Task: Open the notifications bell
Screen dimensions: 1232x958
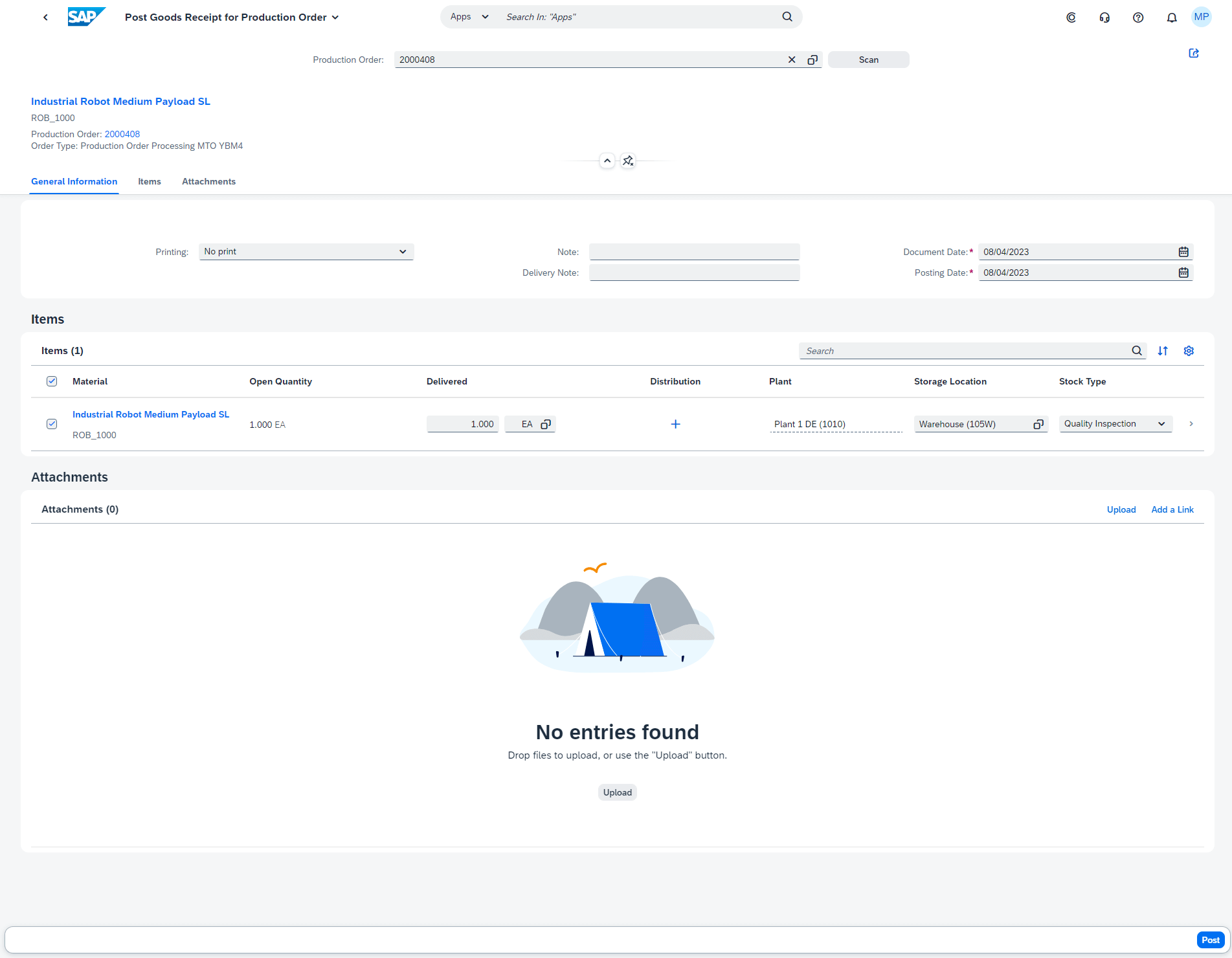Action: (1172, 17)
